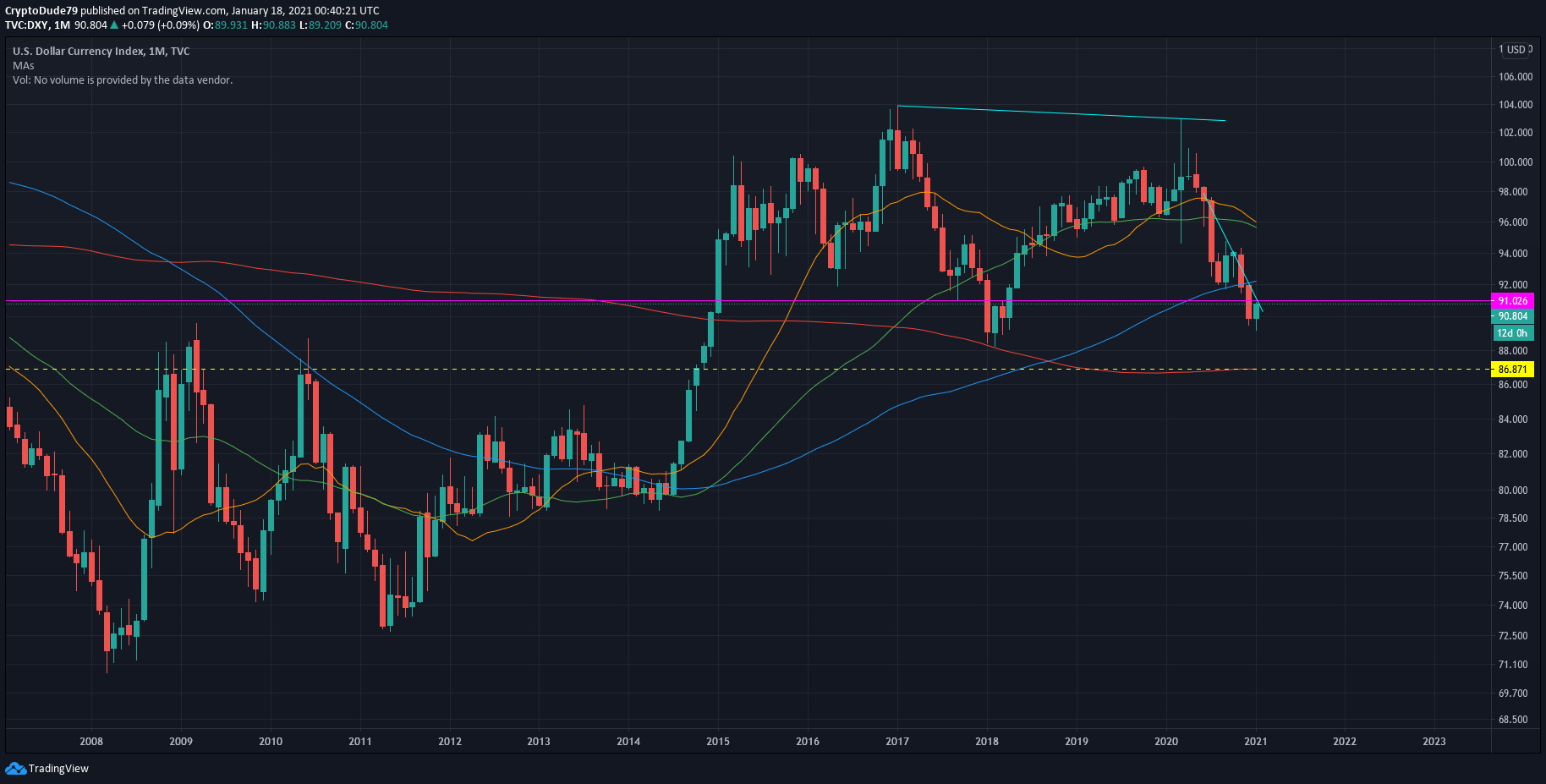Image resolution: width=1546 pixels, height=784 pixels.
Task: Open the CryptoDude79 author name
Action: 41,11
